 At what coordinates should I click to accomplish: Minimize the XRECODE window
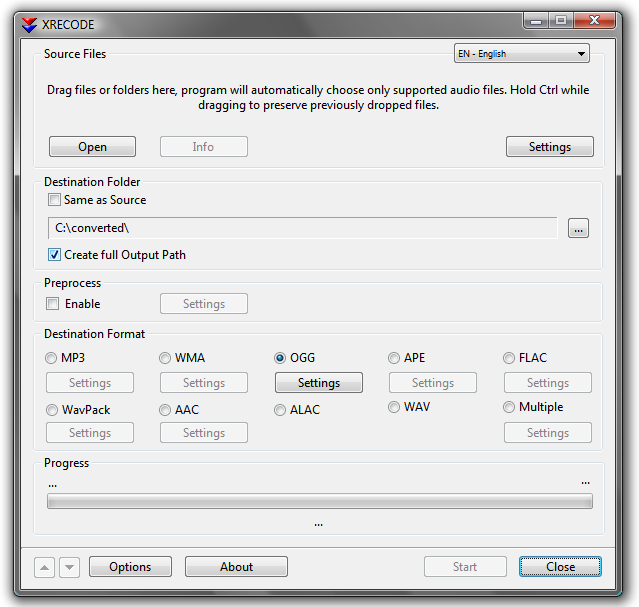[536, 20]
